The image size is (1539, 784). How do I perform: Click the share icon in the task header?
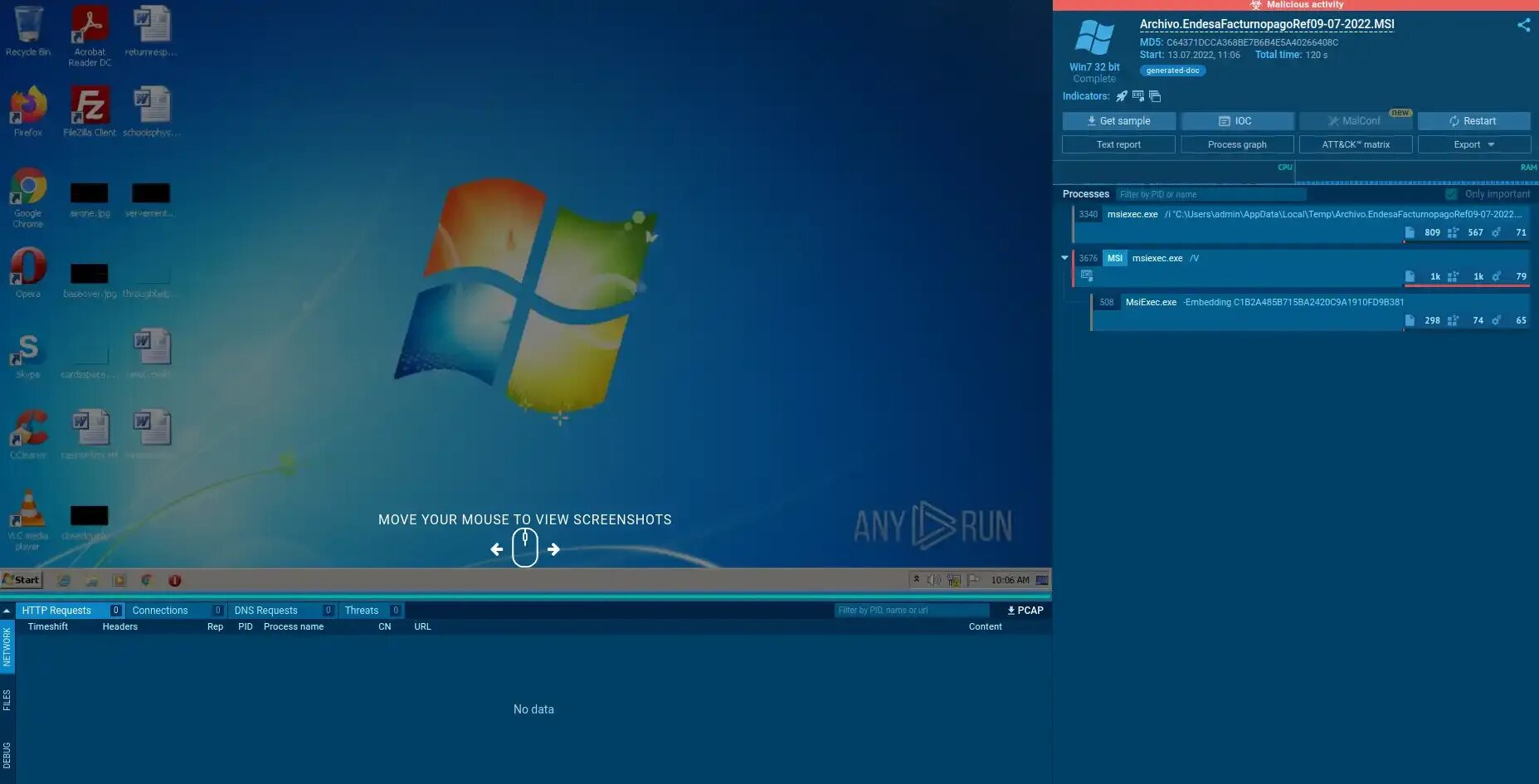pos(1523,25)
